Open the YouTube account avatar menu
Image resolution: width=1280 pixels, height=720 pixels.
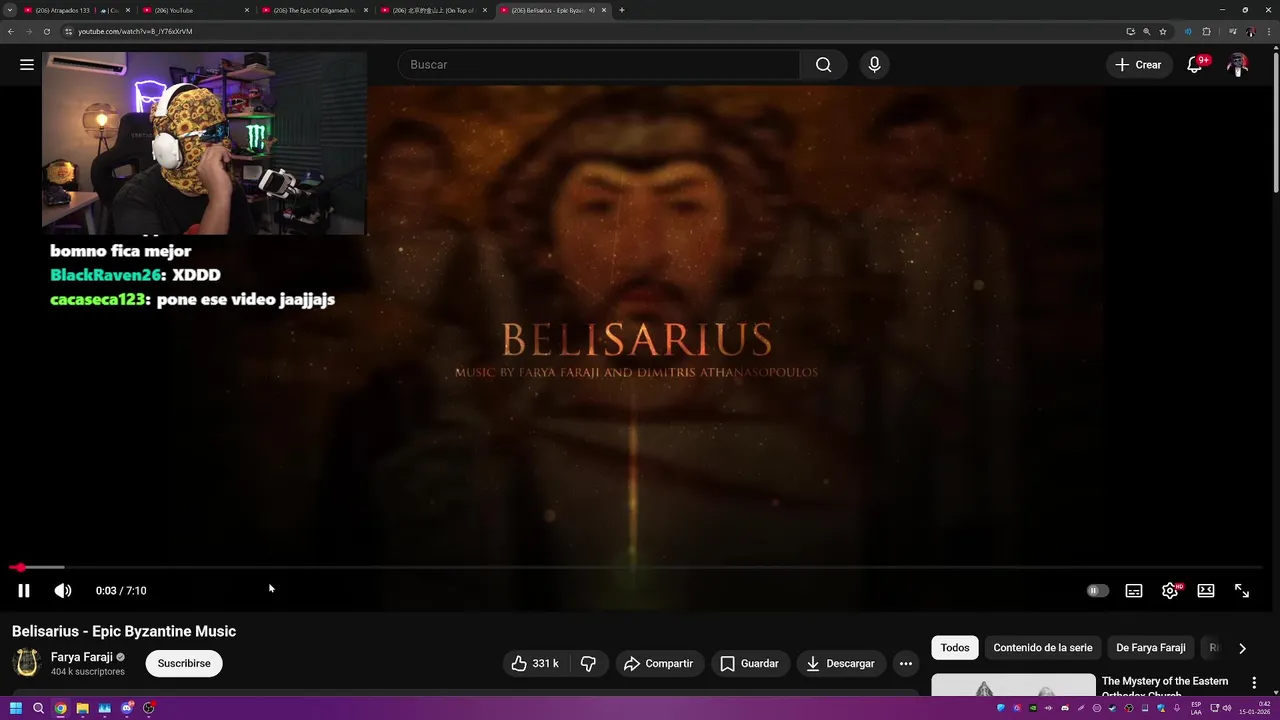pyautogui.click(x=1238, y=64)
